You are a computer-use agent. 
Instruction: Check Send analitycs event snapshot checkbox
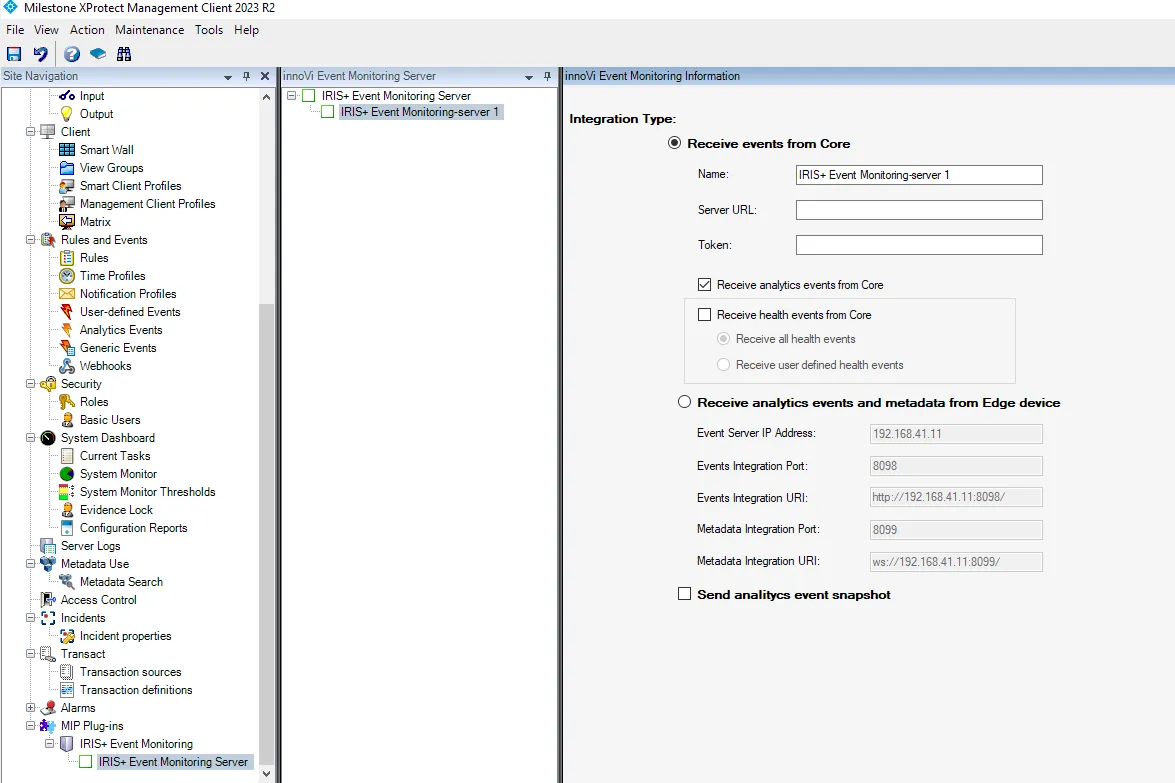pos(684,593)
